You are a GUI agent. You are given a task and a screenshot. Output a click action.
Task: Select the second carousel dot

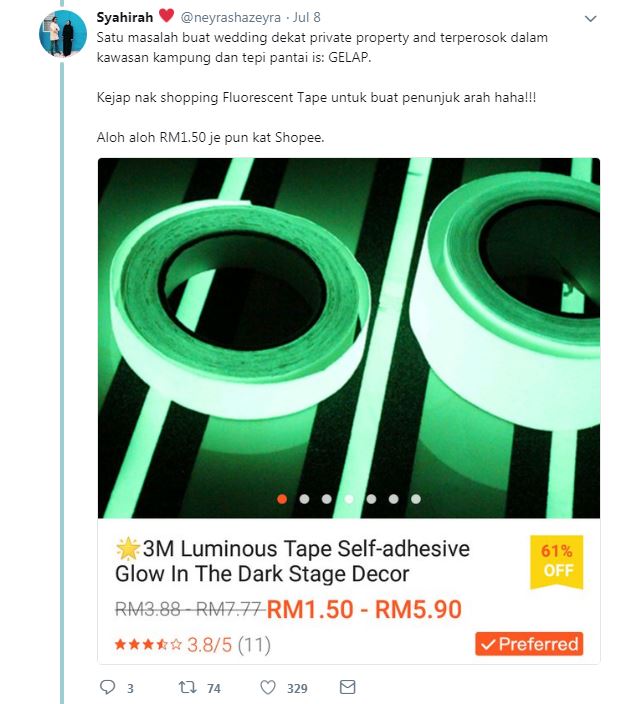[x=304, y=499]
